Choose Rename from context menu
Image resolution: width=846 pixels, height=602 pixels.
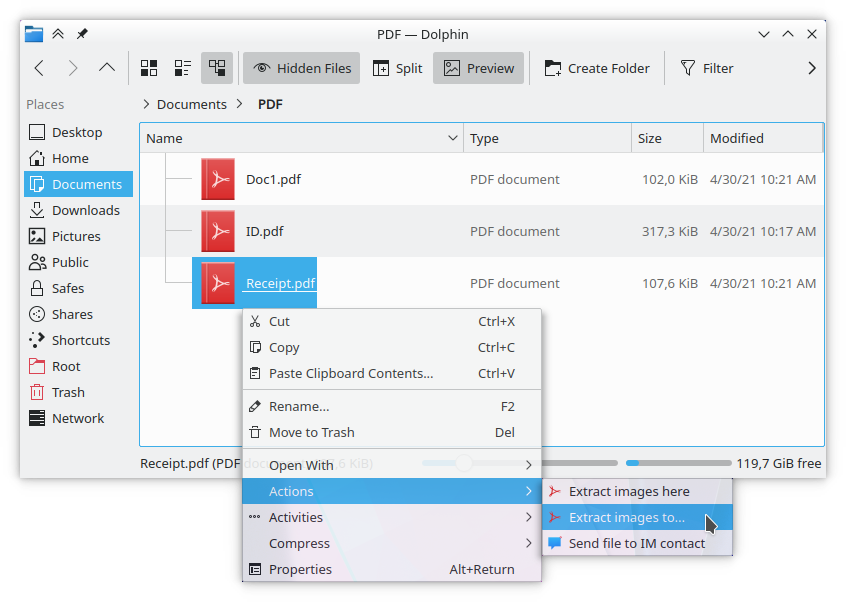[392, 406]
